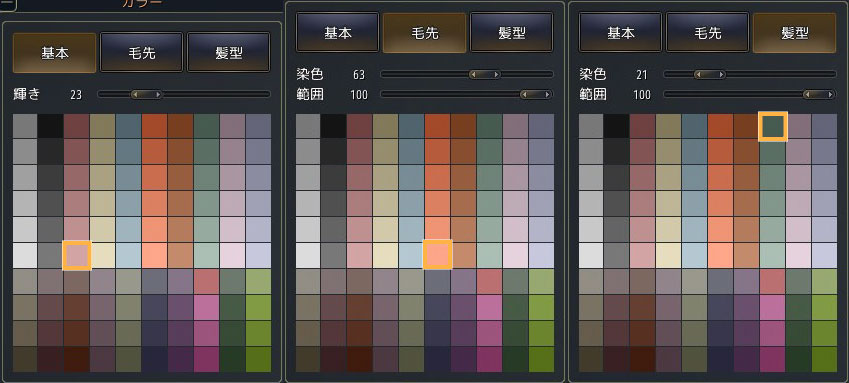Click the 輝き value 23
Viewport: 849px width, 383px height.
[x=76, y=95]
